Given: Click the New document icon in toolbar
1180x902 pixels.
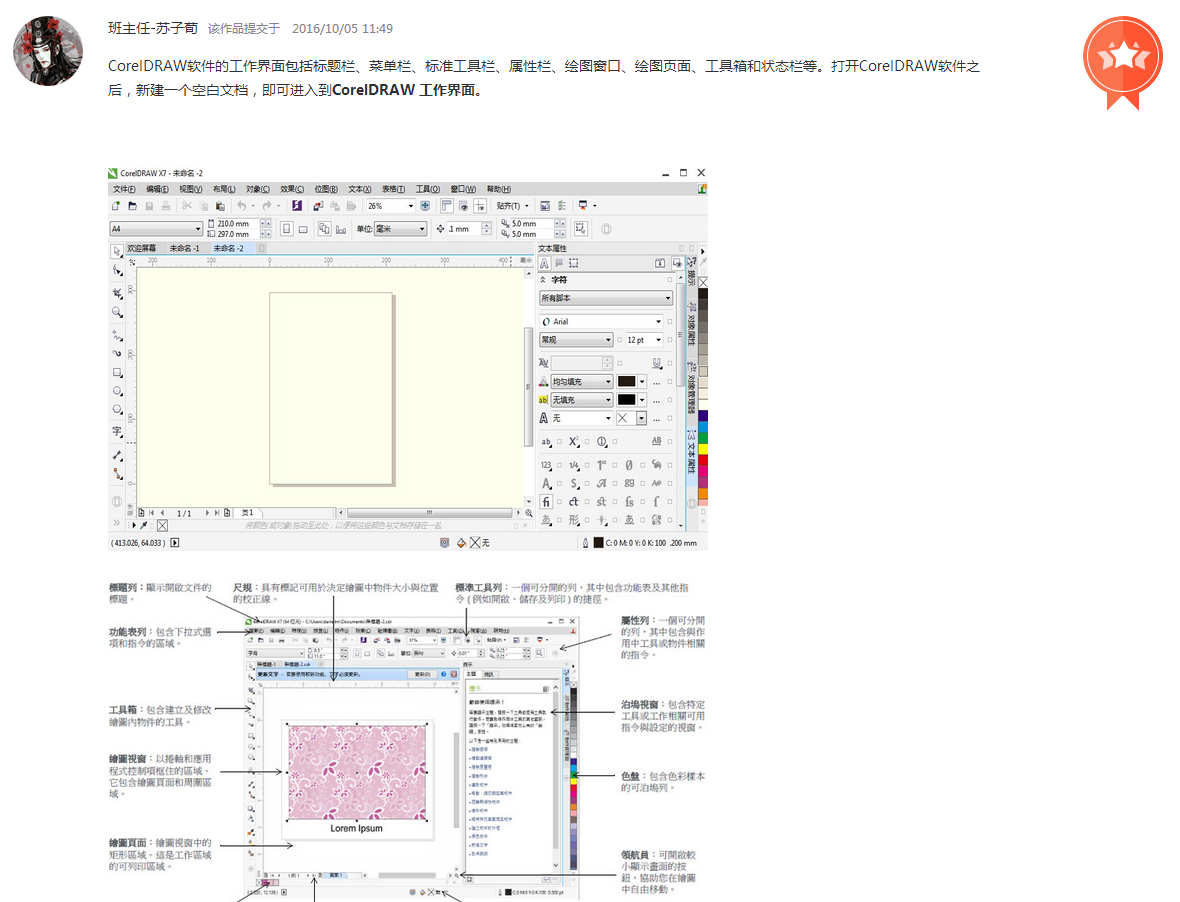Looking at the screenshot, I should click(116, 206).
